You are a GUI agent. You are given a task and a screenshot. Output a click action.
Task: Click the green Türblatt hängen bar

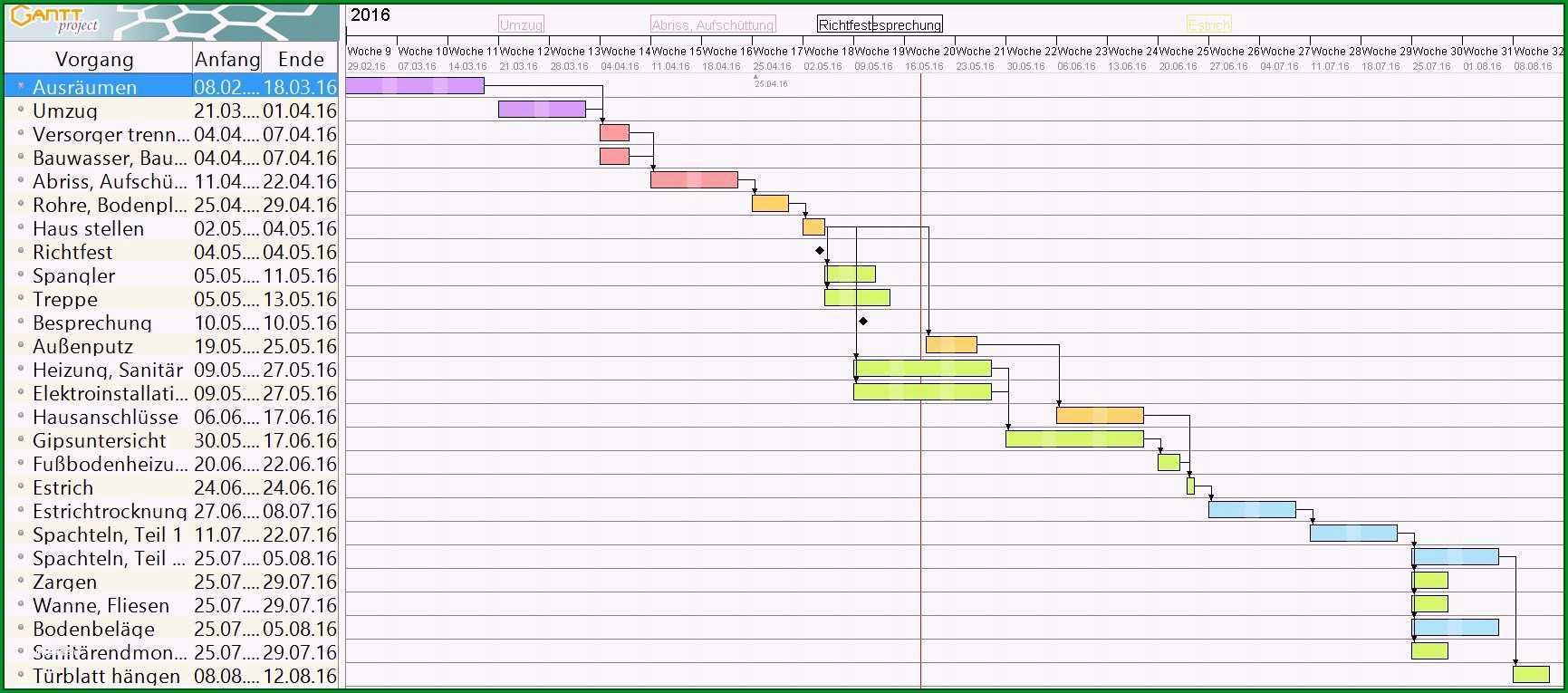(x=1531, y=675)
